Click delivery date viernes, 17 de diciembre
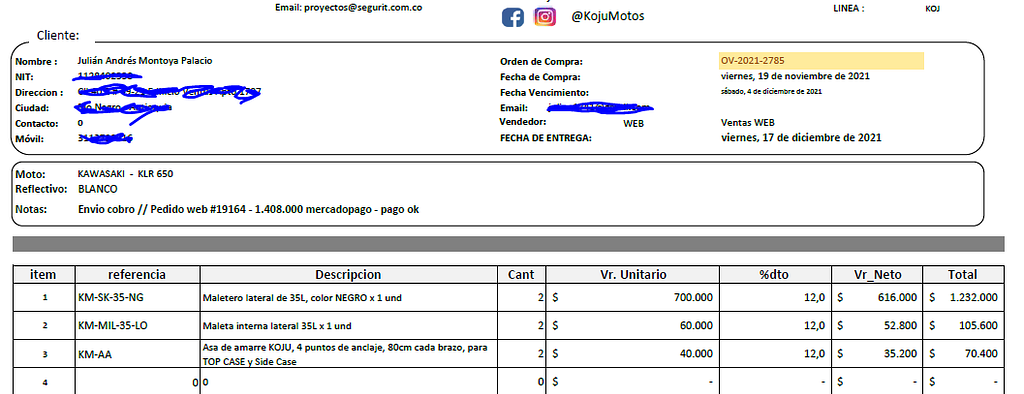Screen dimensions: 1024x394 pos(801,138)
